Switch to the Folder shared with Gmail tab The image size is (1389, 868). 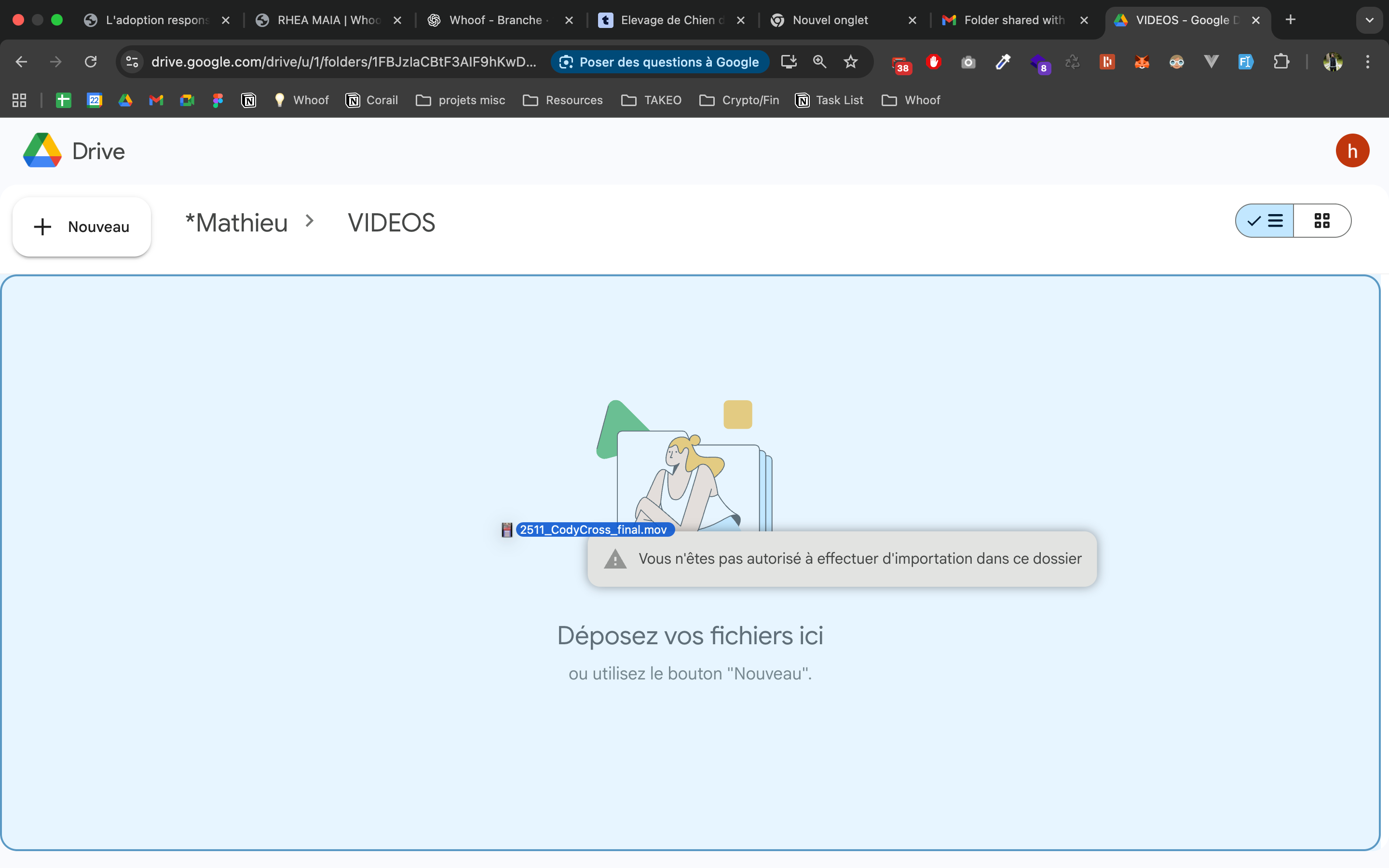pyautogui.click(x=1013, y=20)
